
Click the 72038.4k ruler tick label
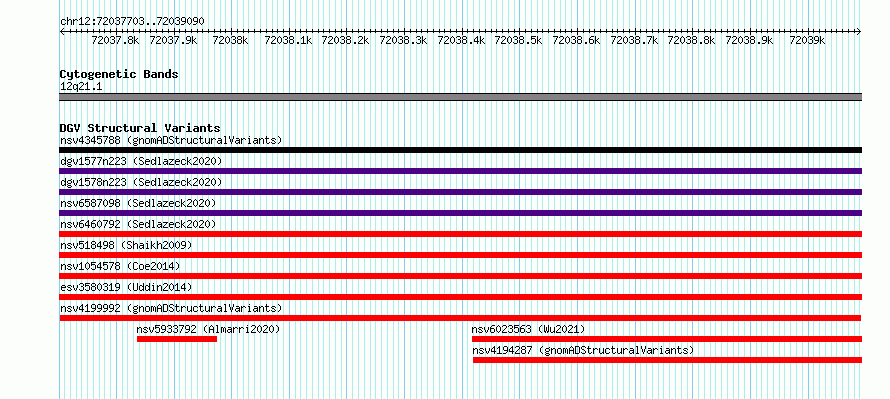click(461, 41)
